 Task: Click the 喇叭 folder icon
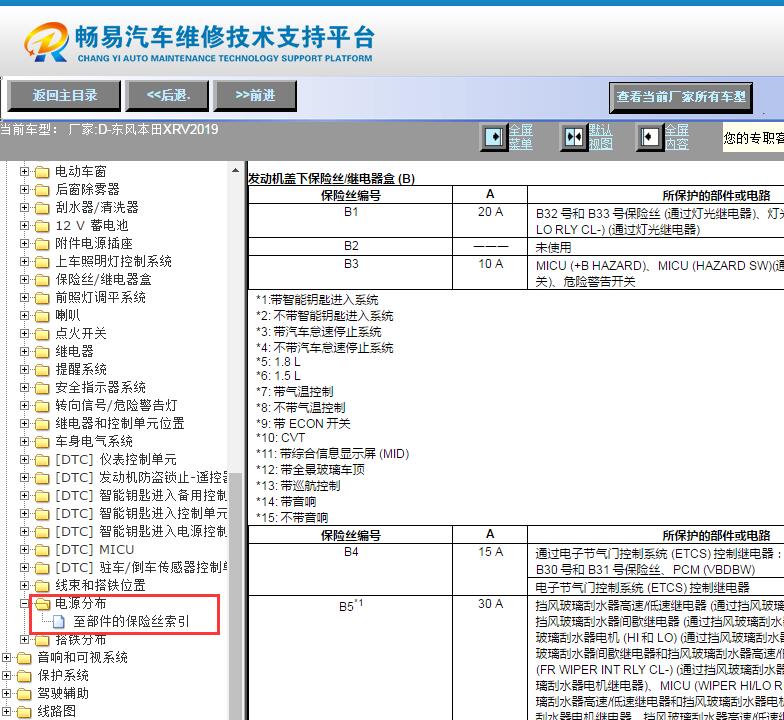42,316
